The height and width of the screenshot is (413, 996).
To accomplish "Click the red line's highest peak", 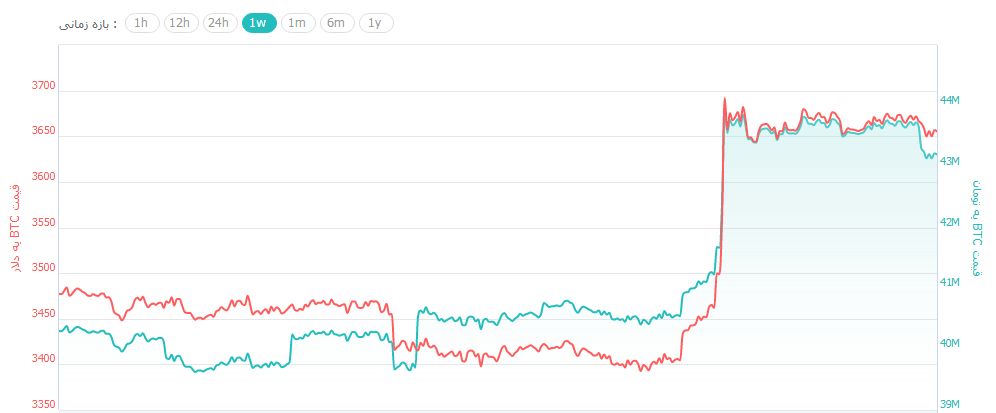I will click(725, 98).
